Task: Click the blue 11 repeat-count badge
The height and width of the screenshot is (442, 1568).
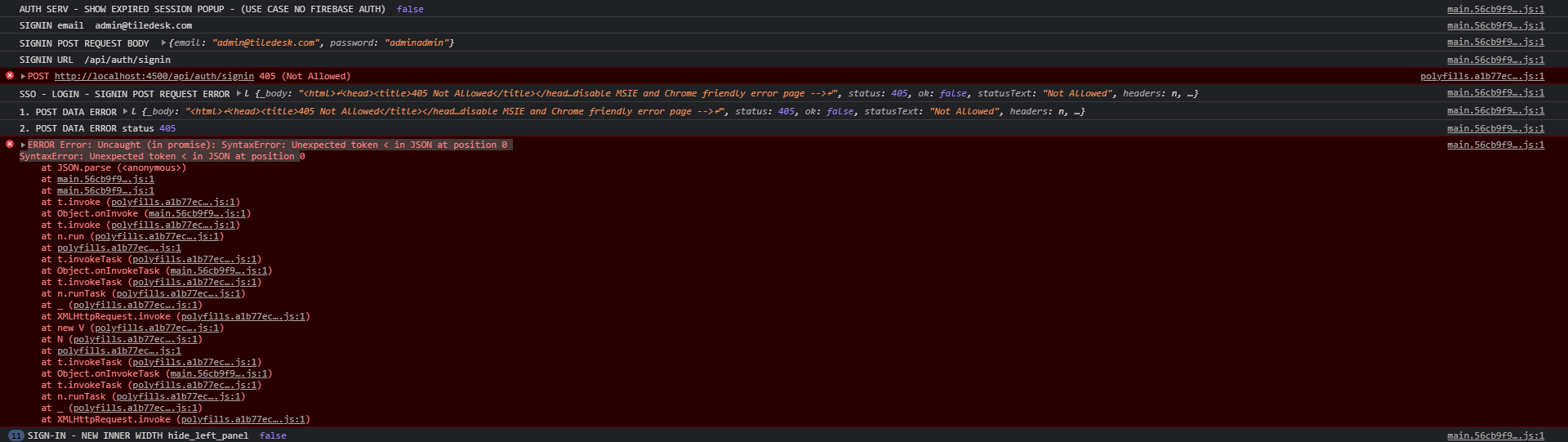Action: point(16,435)
